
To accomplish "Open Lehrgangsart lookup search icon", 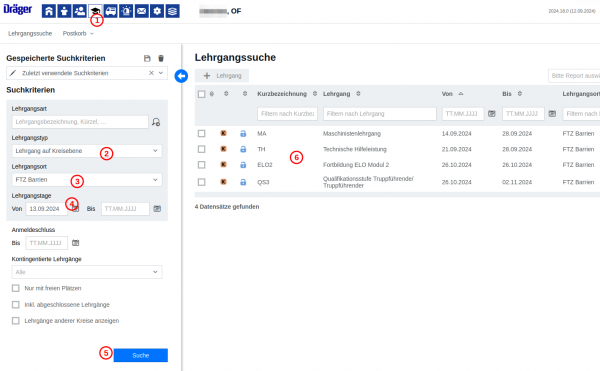I will pyautogui.click(x=156, y=122).
